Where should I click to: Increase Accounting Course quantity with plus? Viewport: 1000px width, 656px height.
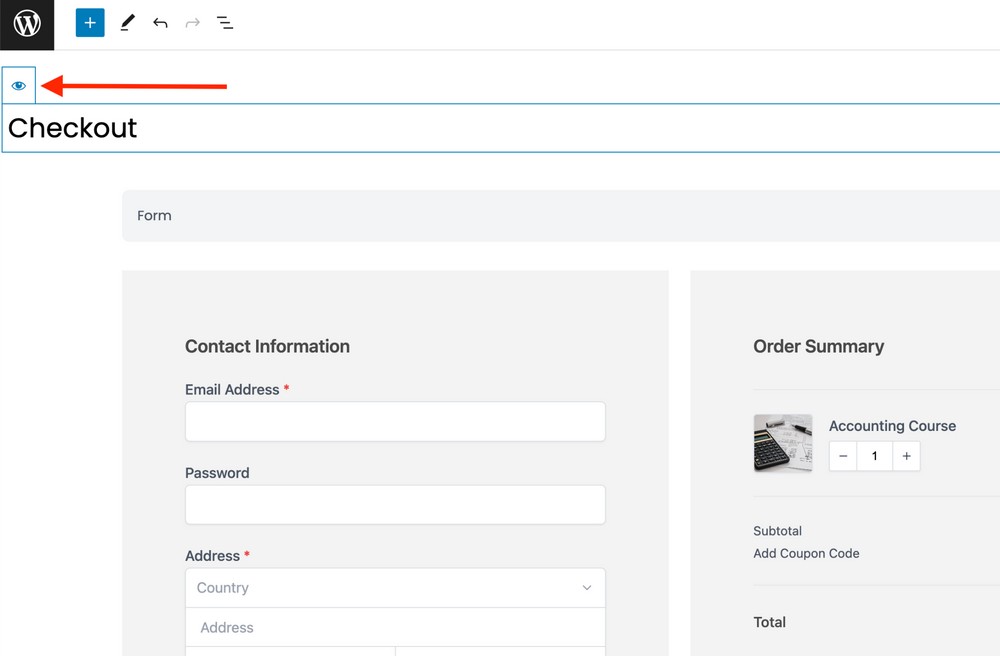click(906, 456)
